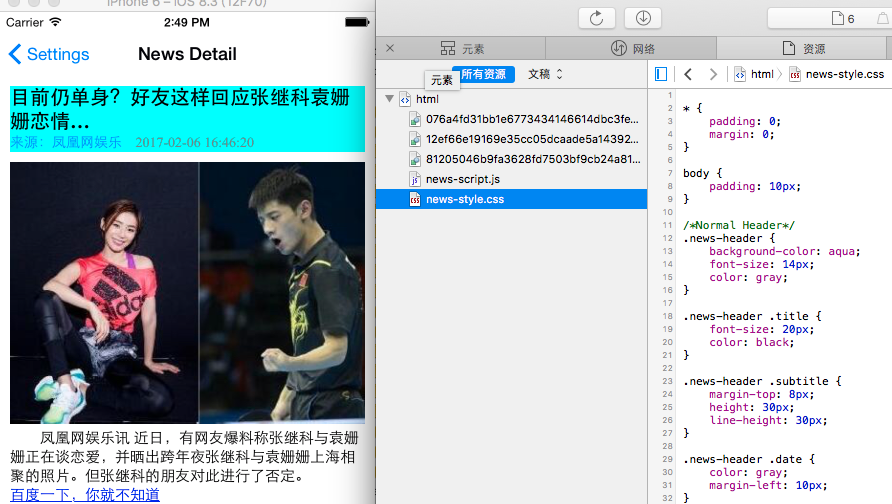Tap the news photo in the article

tap(187, 292)
